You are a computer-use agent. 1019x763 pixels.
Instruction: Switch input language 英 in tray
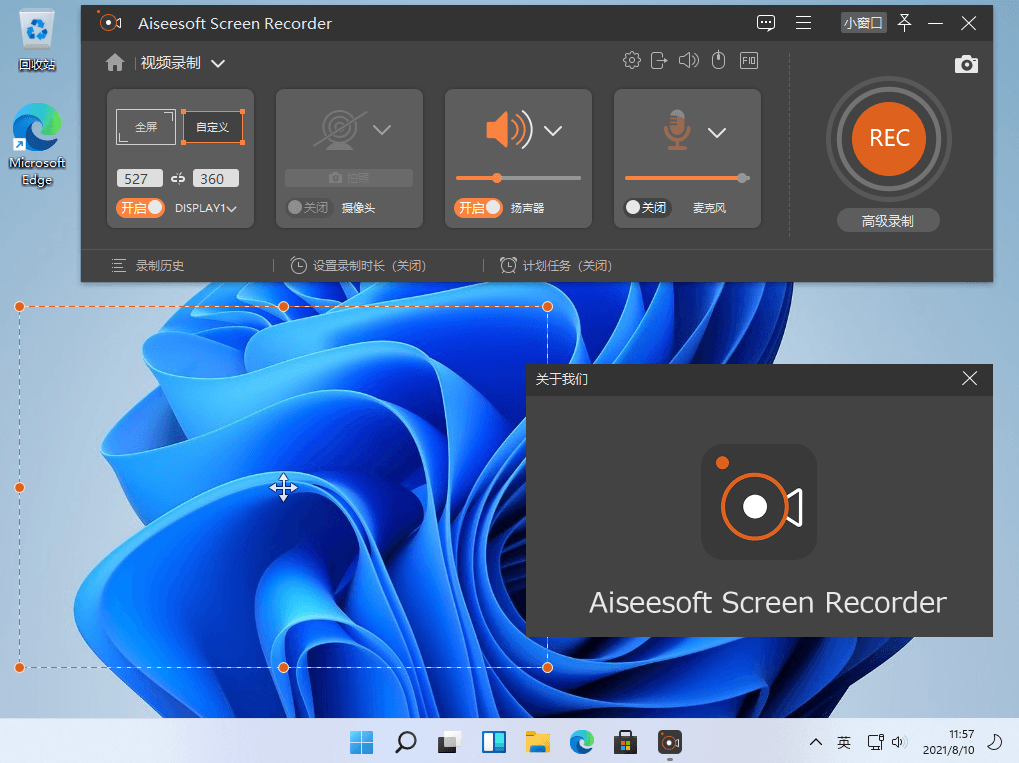click(844, 742)
